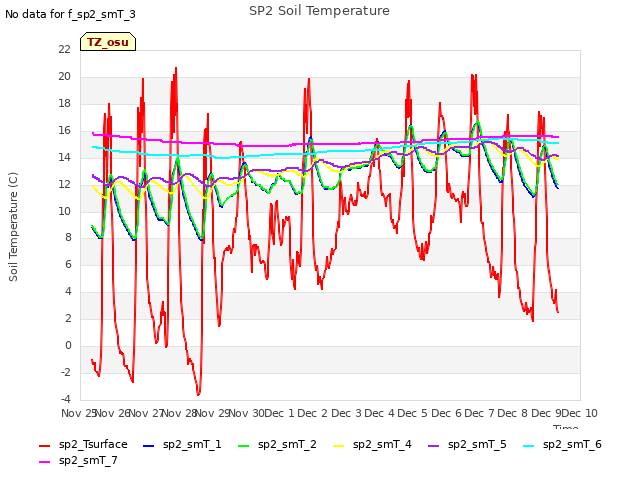Image resolution: width=640 pixels, height=480 pixels.
Task: Toggle sp2_smT_7 series in legend
Action: (x=88, y=460)
